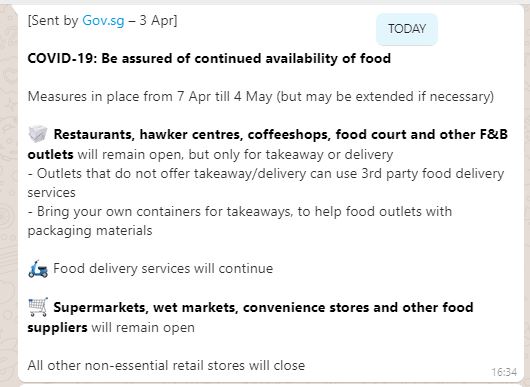
Task: Click the 16:34 message timestamp
Action: tap(504, 372)
